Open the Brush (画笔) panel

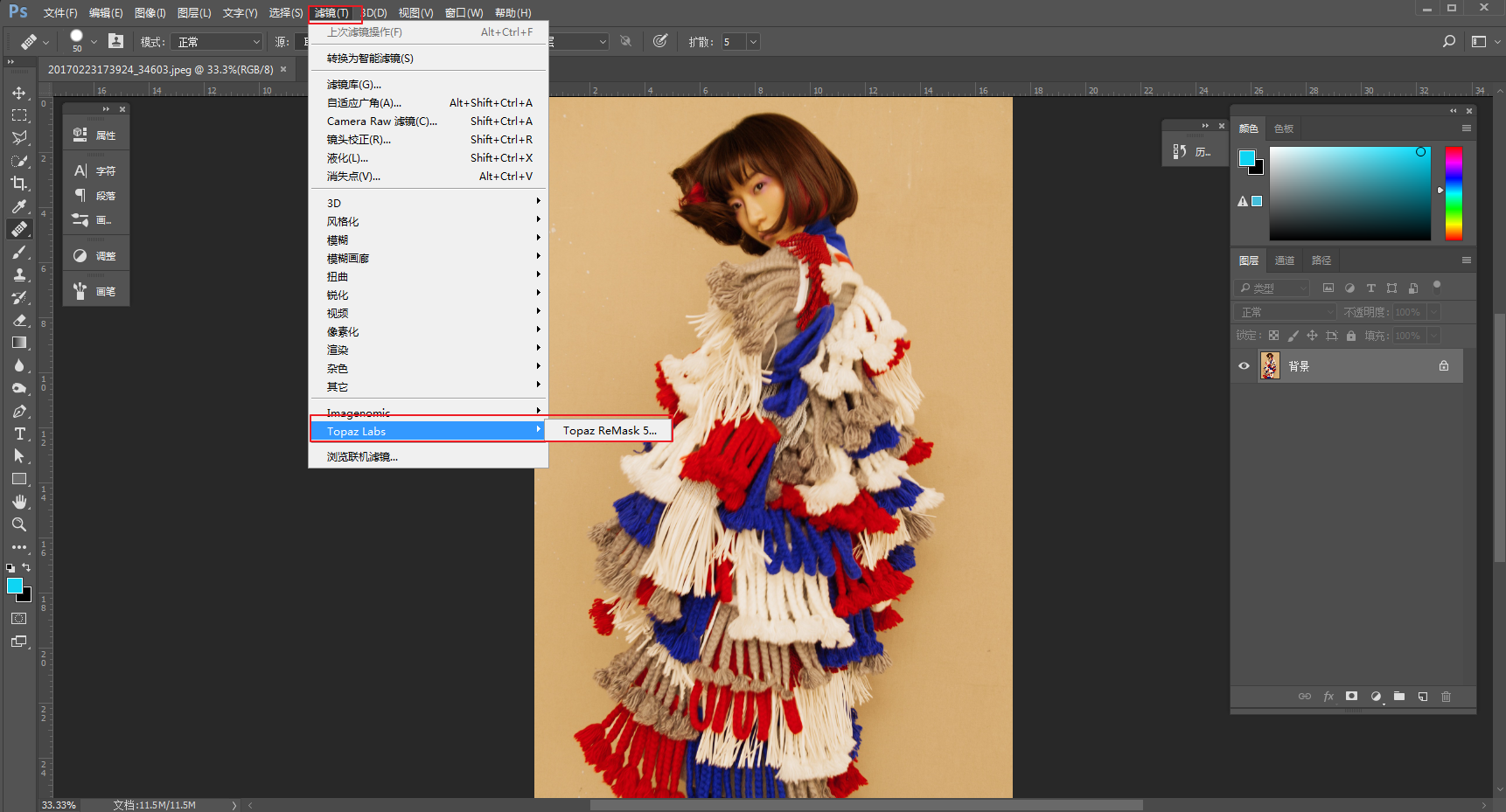(96, 291)
